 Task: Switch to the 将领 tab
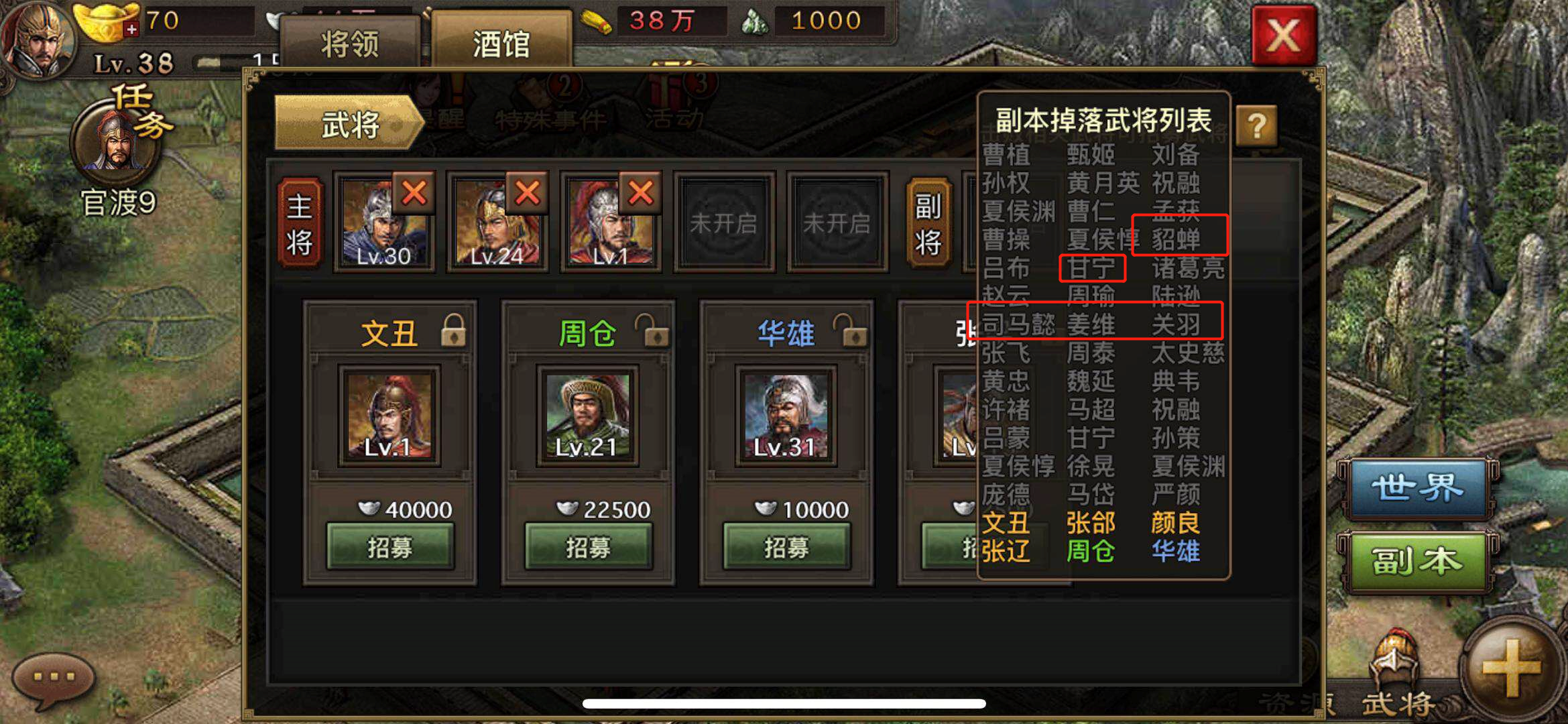click(350, 43)
